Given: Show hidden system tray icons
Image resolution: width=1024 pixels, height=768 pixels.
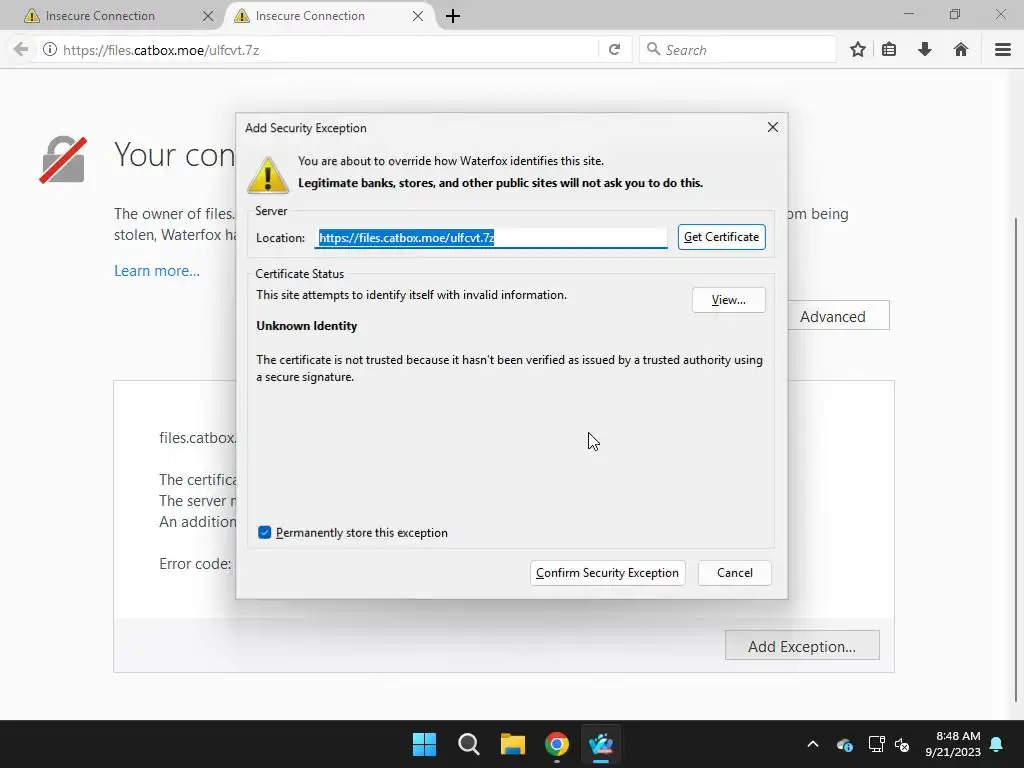Looking at the screenshot, I should 813,744.
